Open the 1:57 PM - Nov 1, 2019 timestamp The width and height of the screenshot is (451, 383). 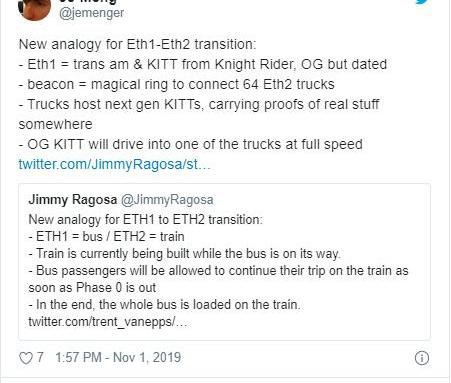pos(118,357)
